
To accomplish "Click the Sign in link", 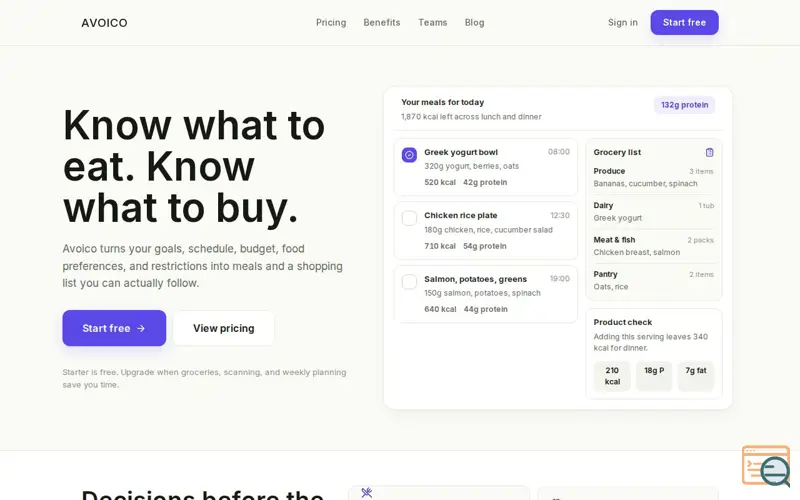I will click(622, 22).
